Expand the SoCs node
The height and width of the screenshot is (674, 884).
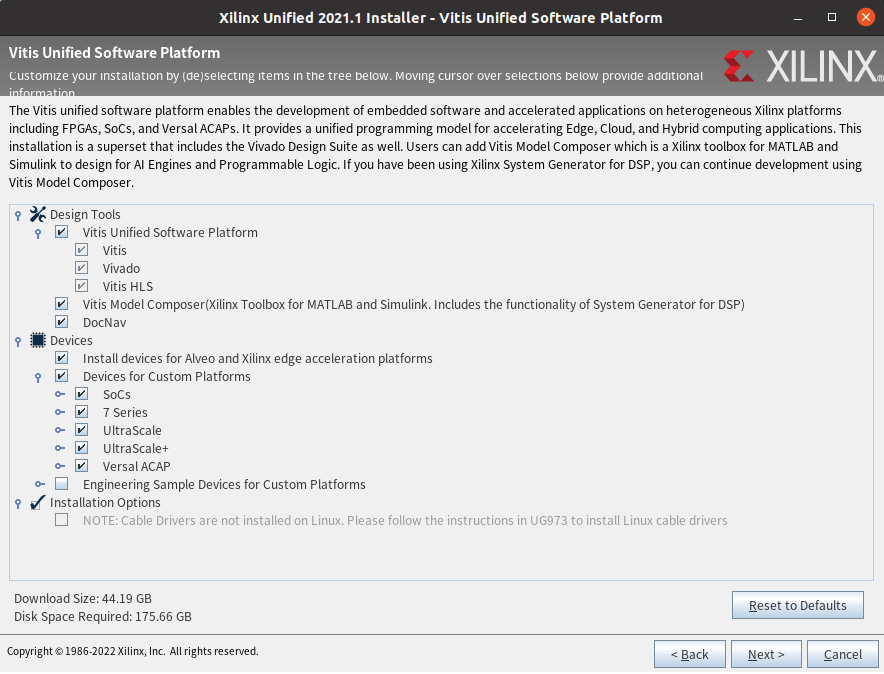coord(60,394)
